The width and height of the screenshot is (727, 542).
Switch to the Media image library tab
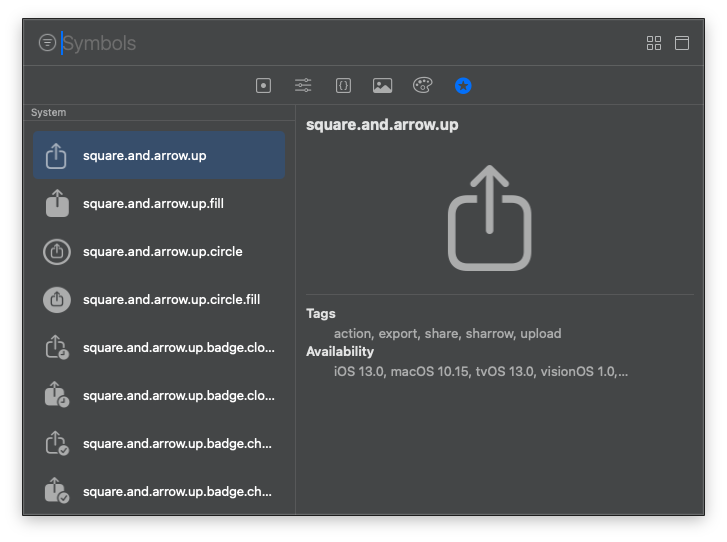point(382,86)
